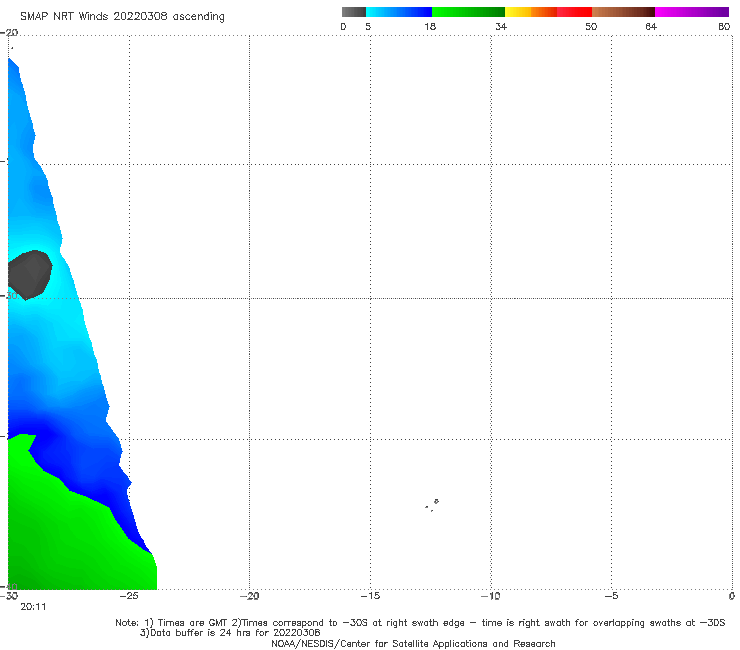740x650 pixels.
Task: Click the longitude label '-10'
Action: point(491,596)
